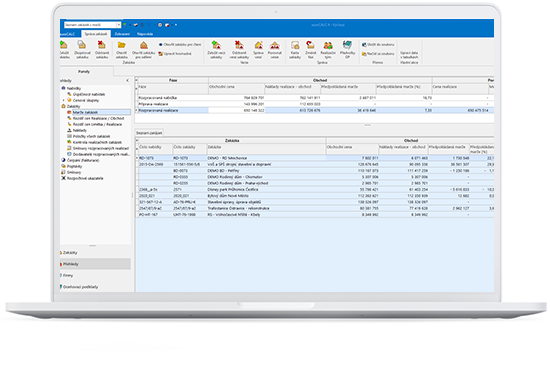Click the Správa verzí icon
The height and width of the screenshot is (382, 550).
coord(258,45)
